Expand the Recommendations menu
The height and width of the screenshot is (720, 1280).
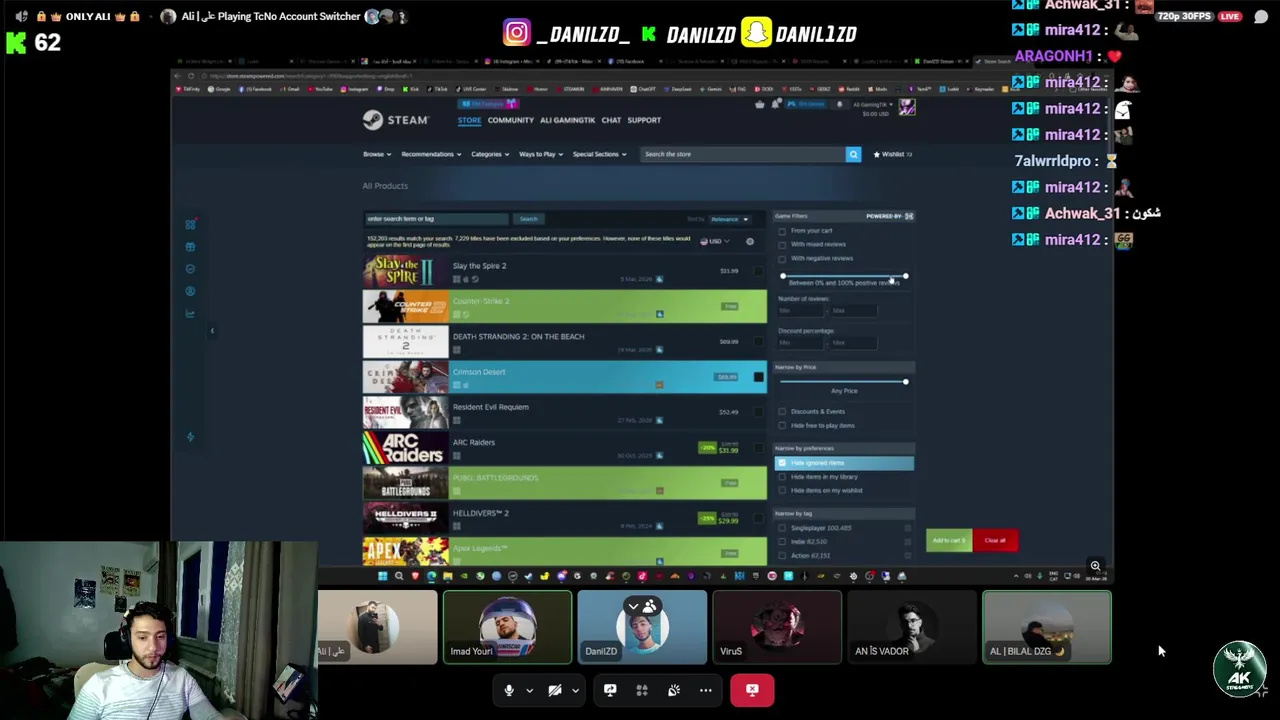click(x=431, y=154)
